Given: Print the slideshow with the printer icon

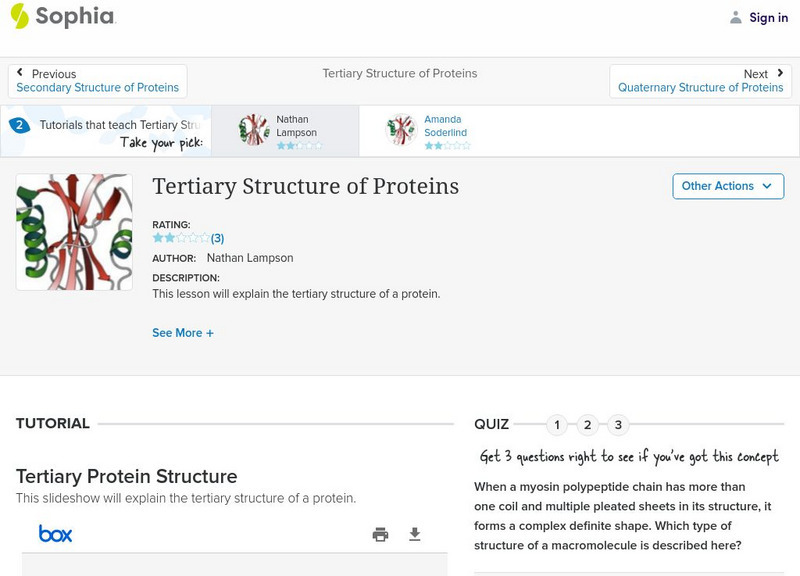Looking at the screenshot, I should point(380,535).
